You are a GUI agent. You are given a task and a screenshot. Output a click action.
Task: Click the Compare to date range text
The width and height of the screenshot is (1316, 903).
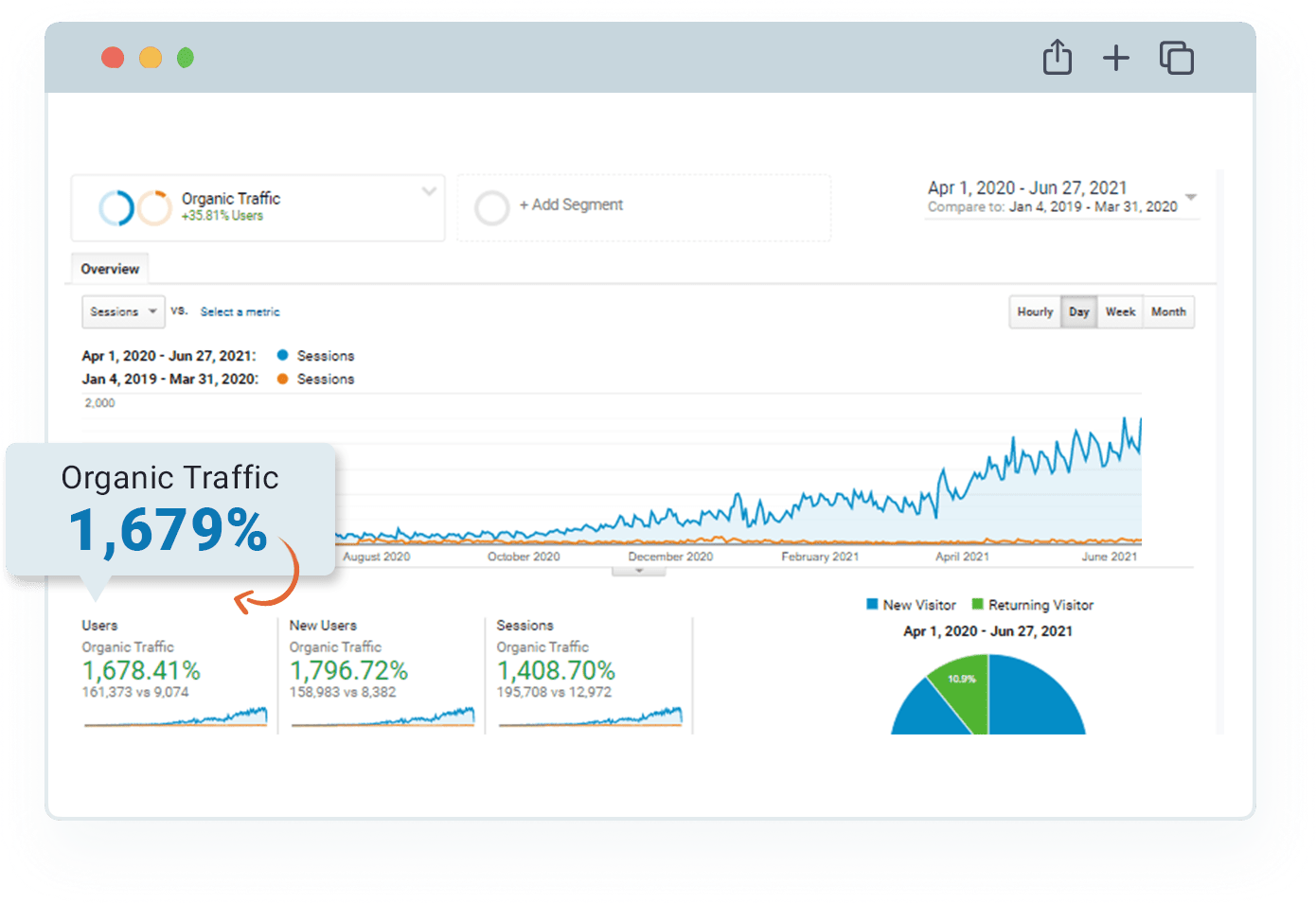pos(1053,206)
